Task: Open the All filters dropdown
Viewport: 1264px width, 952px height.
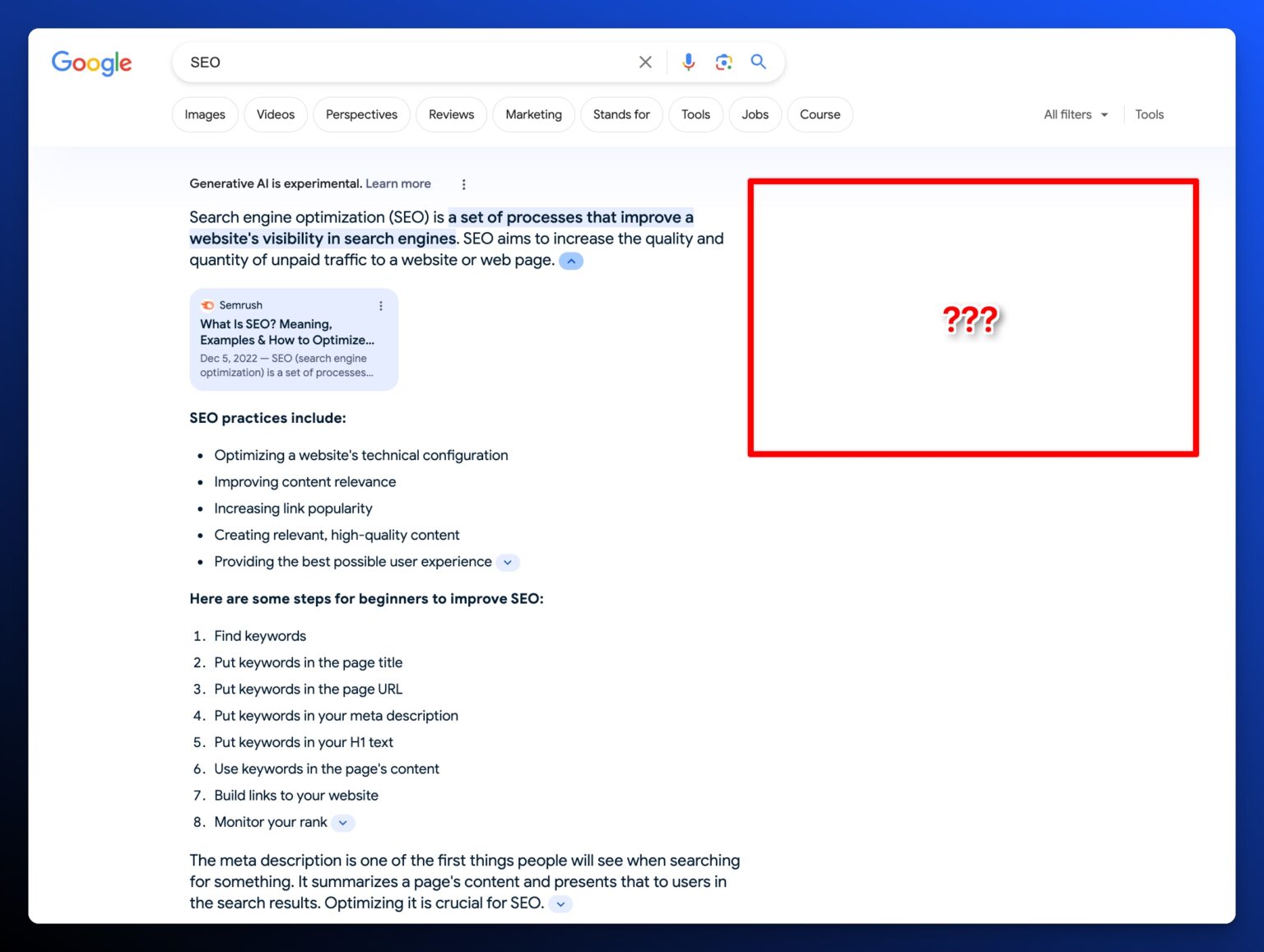Action: [1075, 114]
